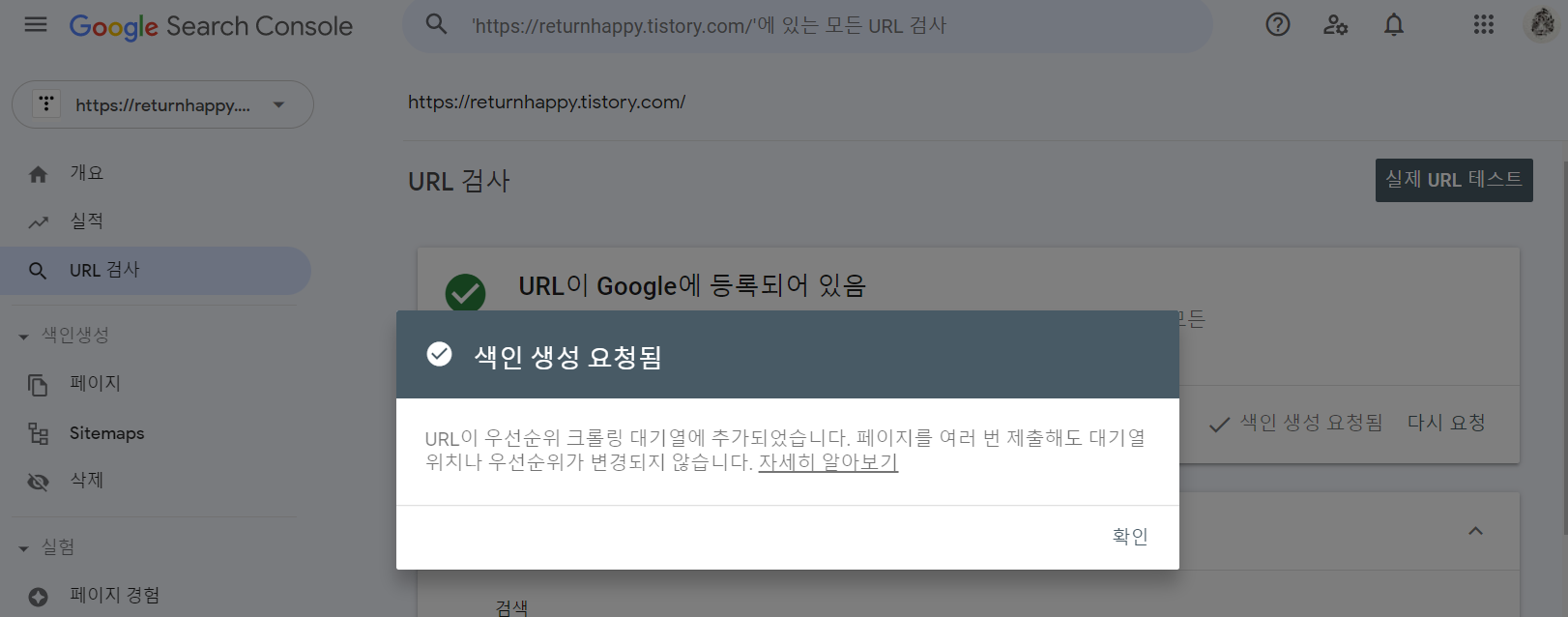1568x617 pixels.
Task: Click the magnifier icon beside URL 검사
Action: (38, 271)
